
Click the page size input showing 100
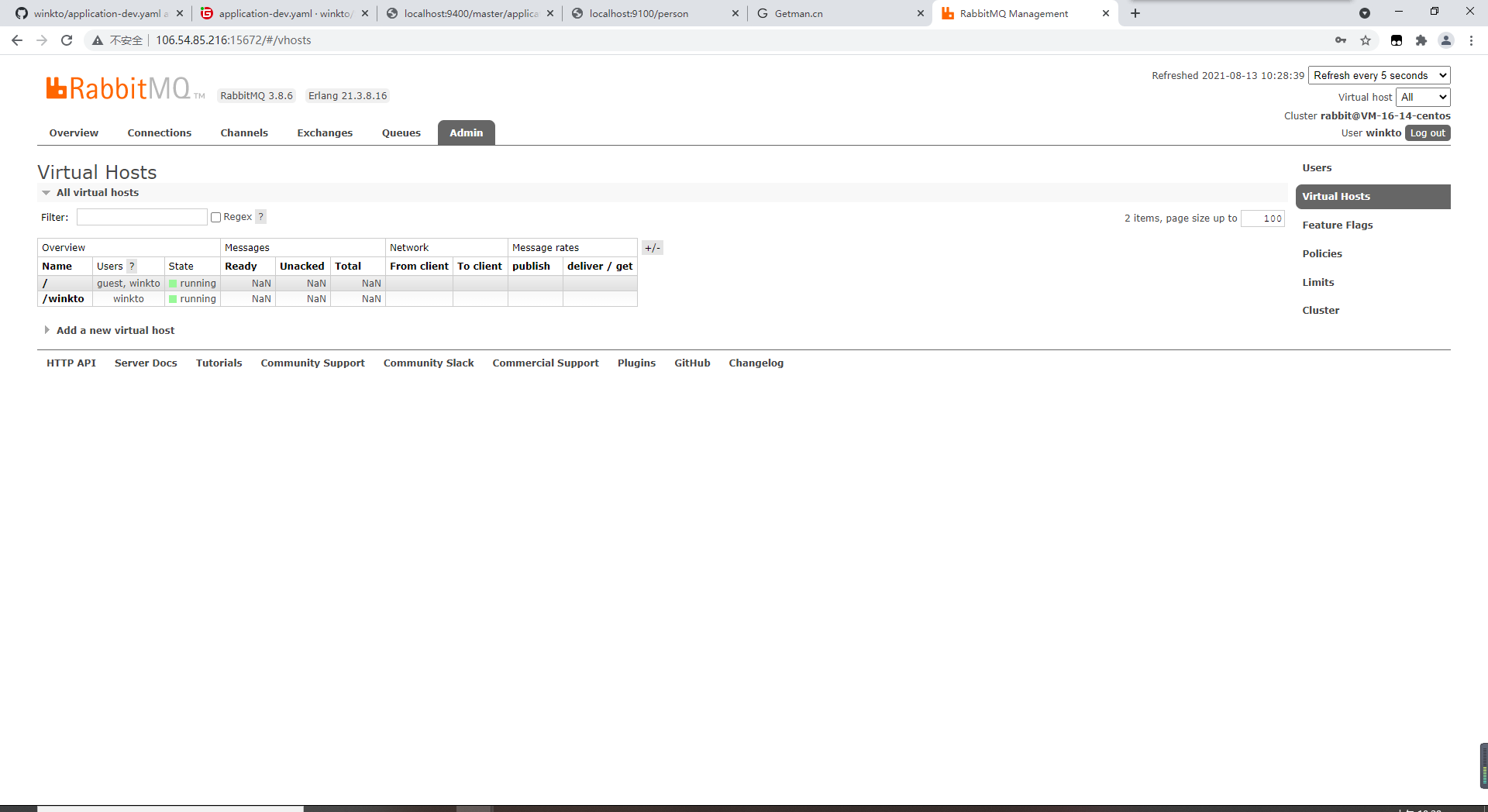[1262, 218]
